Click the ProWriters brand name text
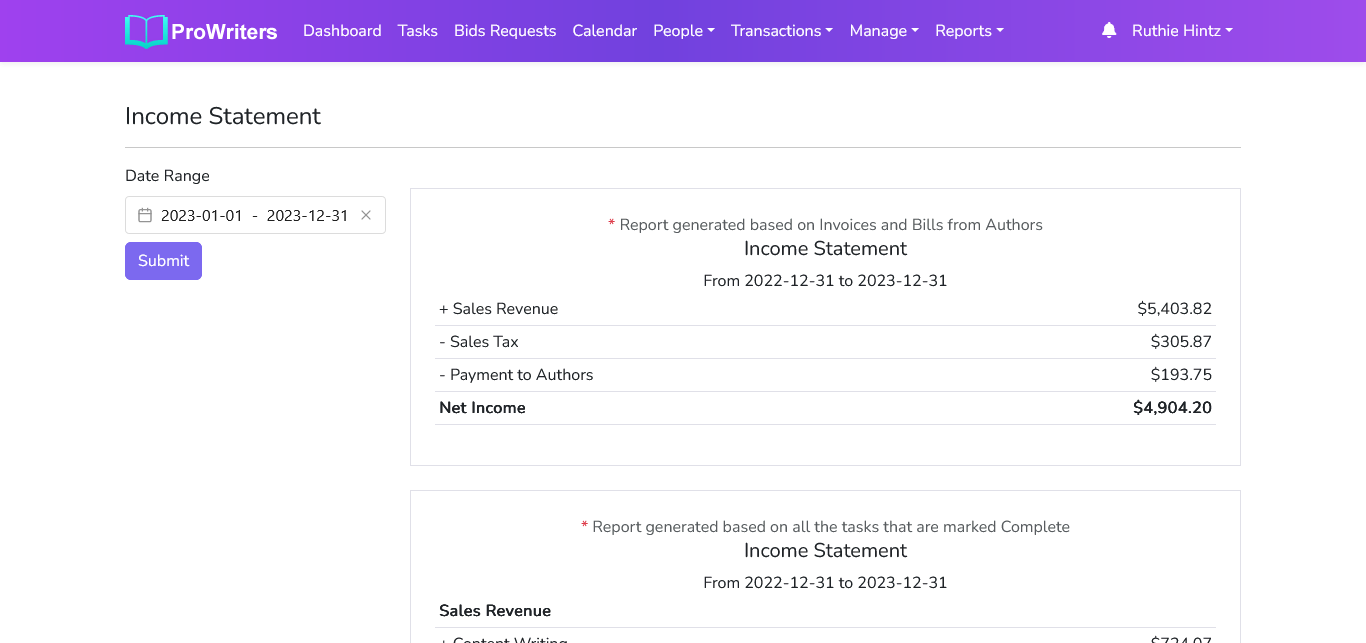The width and height of the screenshot is (1366, 643). coord(224,32)
